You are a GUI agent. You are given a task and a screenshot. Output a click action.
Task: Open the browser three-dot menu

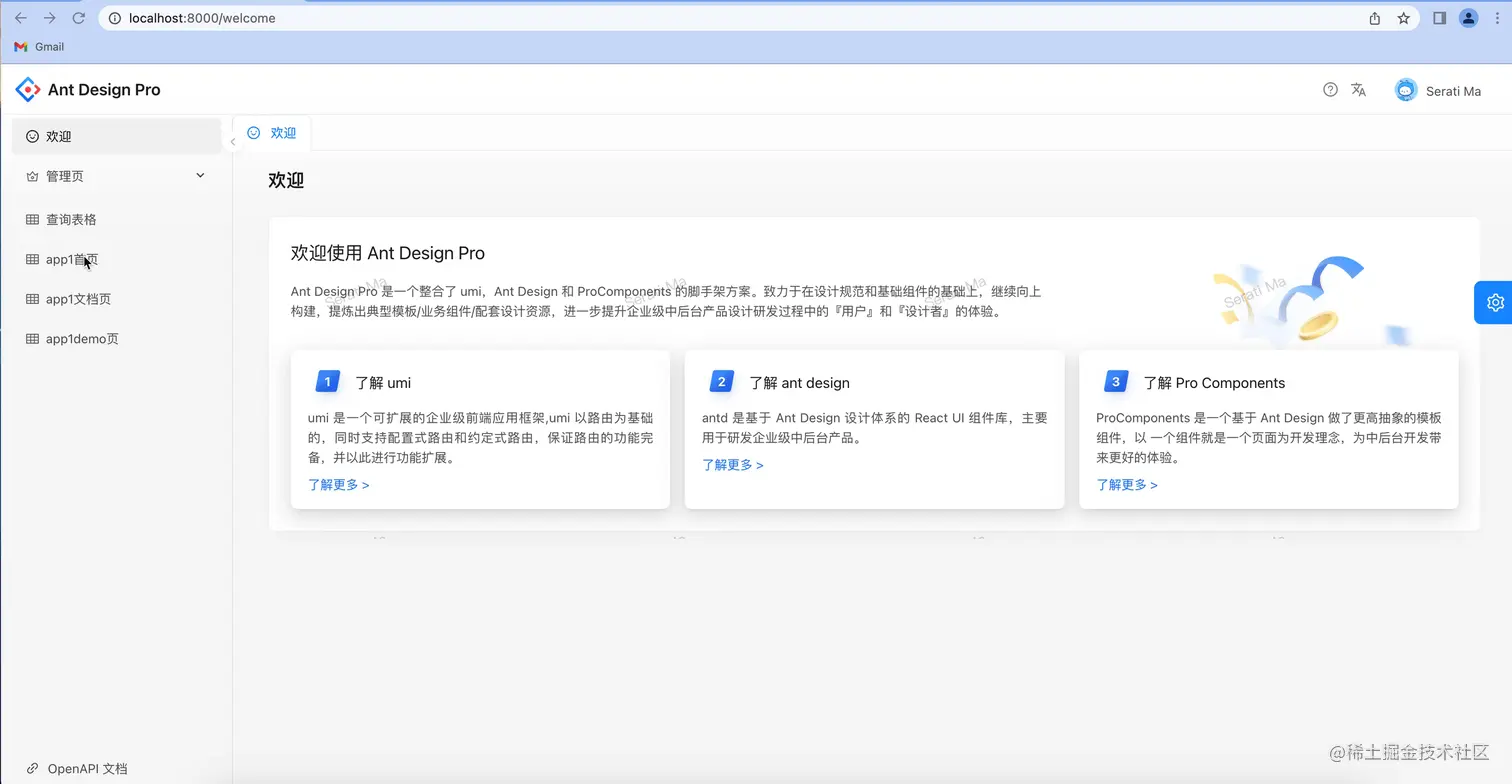tap(1496, 18)
